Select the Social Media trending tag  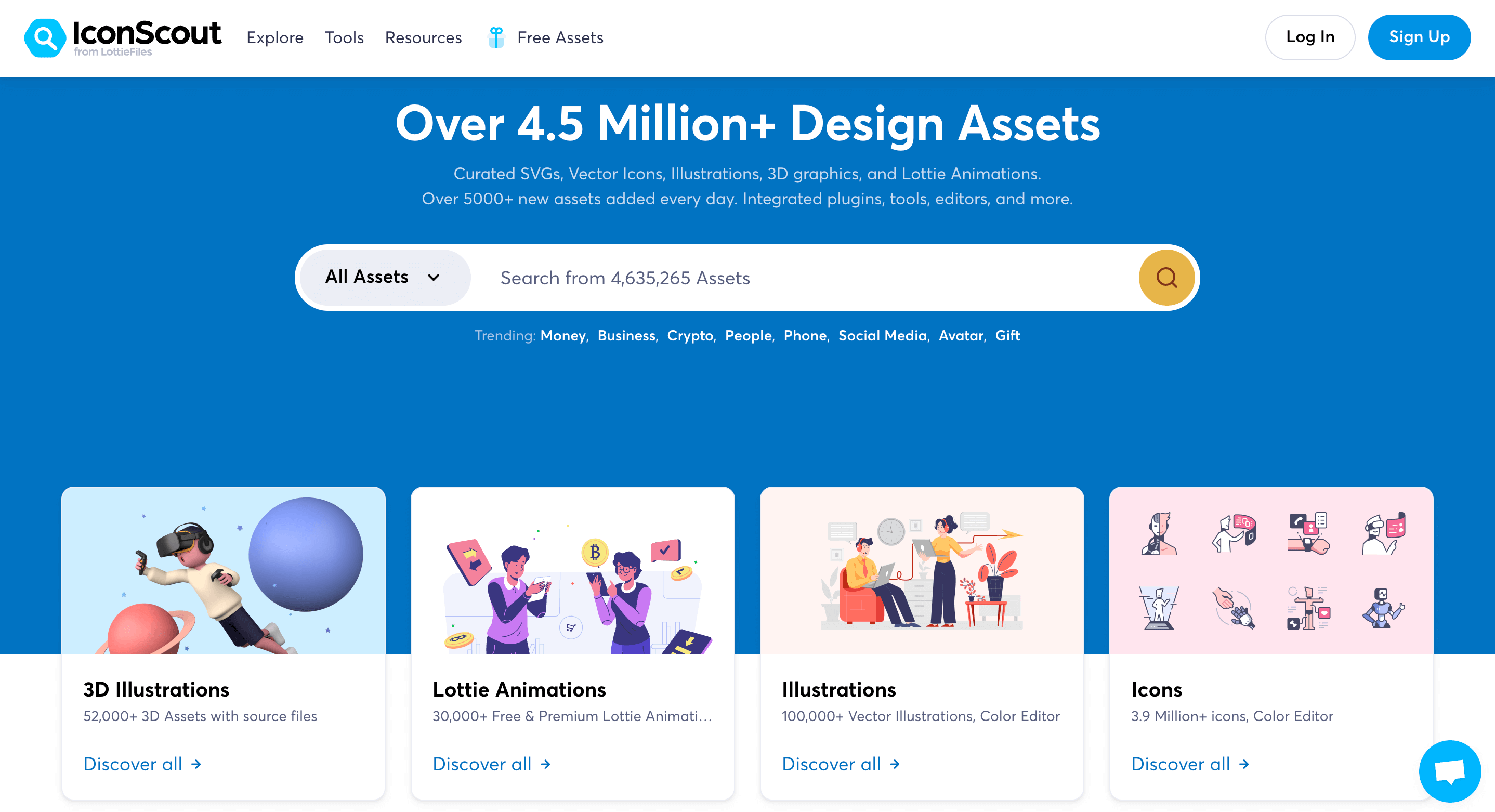click(x=882, y=335)
